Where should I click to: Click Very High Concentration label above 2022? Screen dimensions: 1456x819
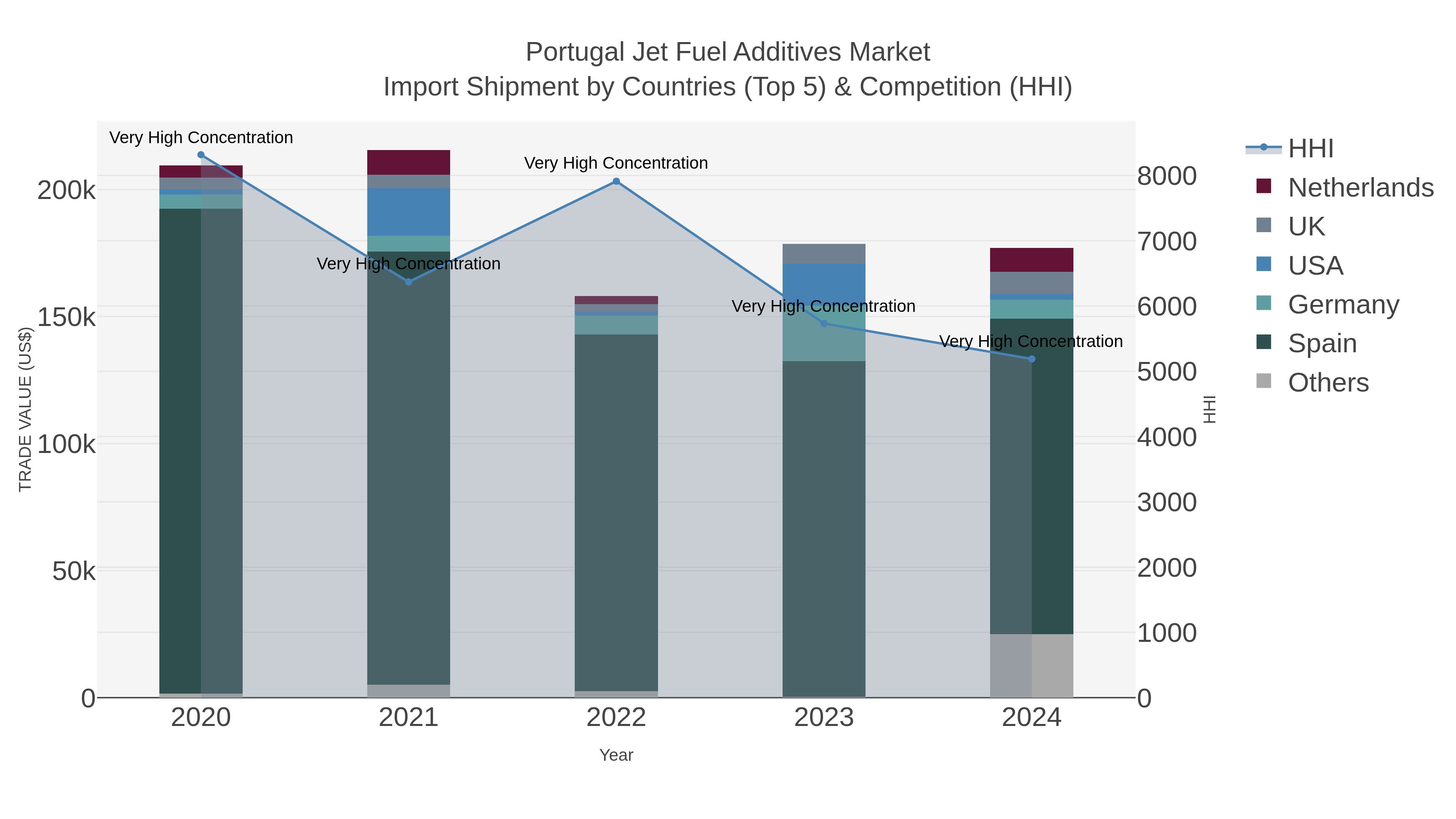(x=616, y=163)
